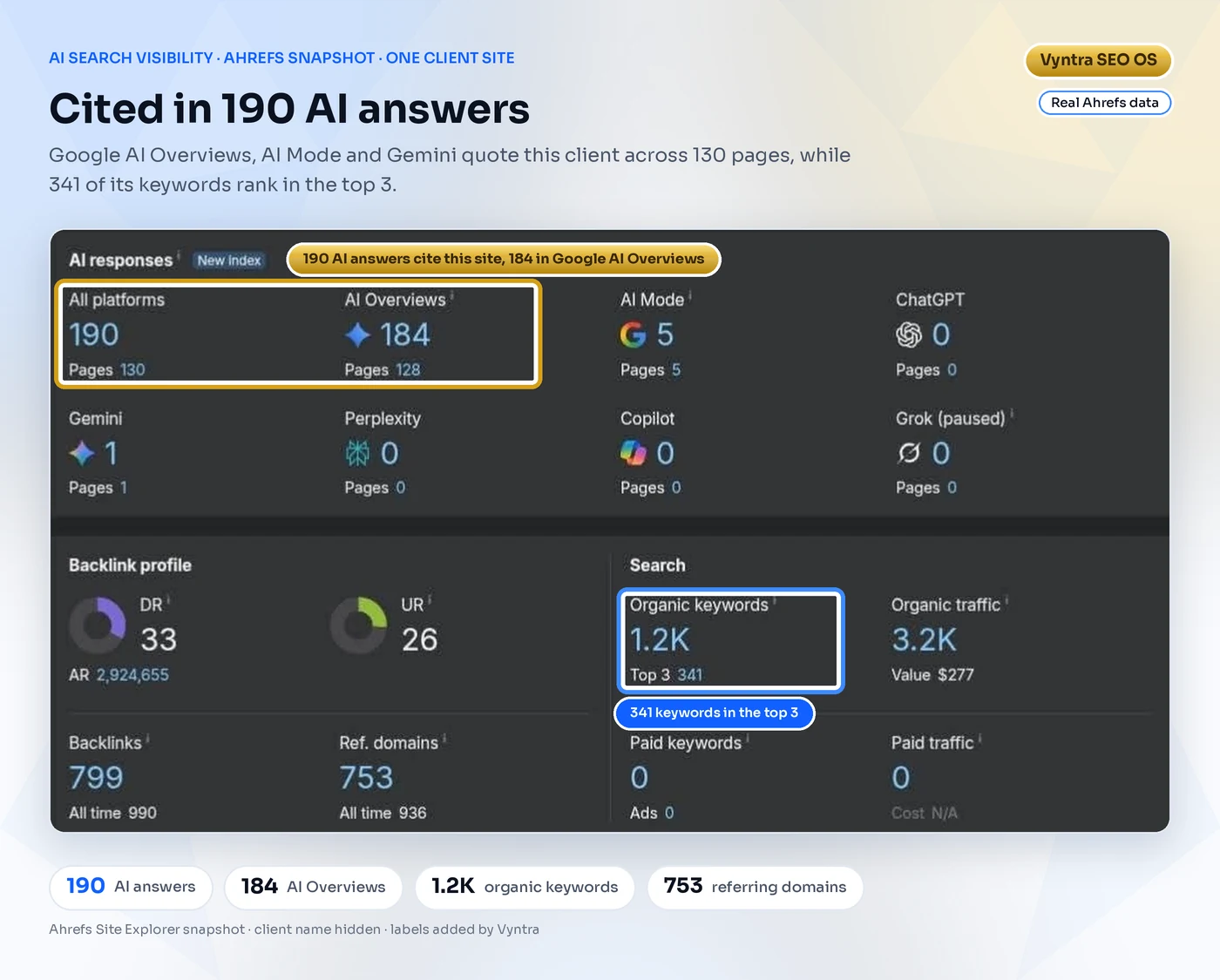Click the info icon beside Organic traffic

coord(1007,600)
